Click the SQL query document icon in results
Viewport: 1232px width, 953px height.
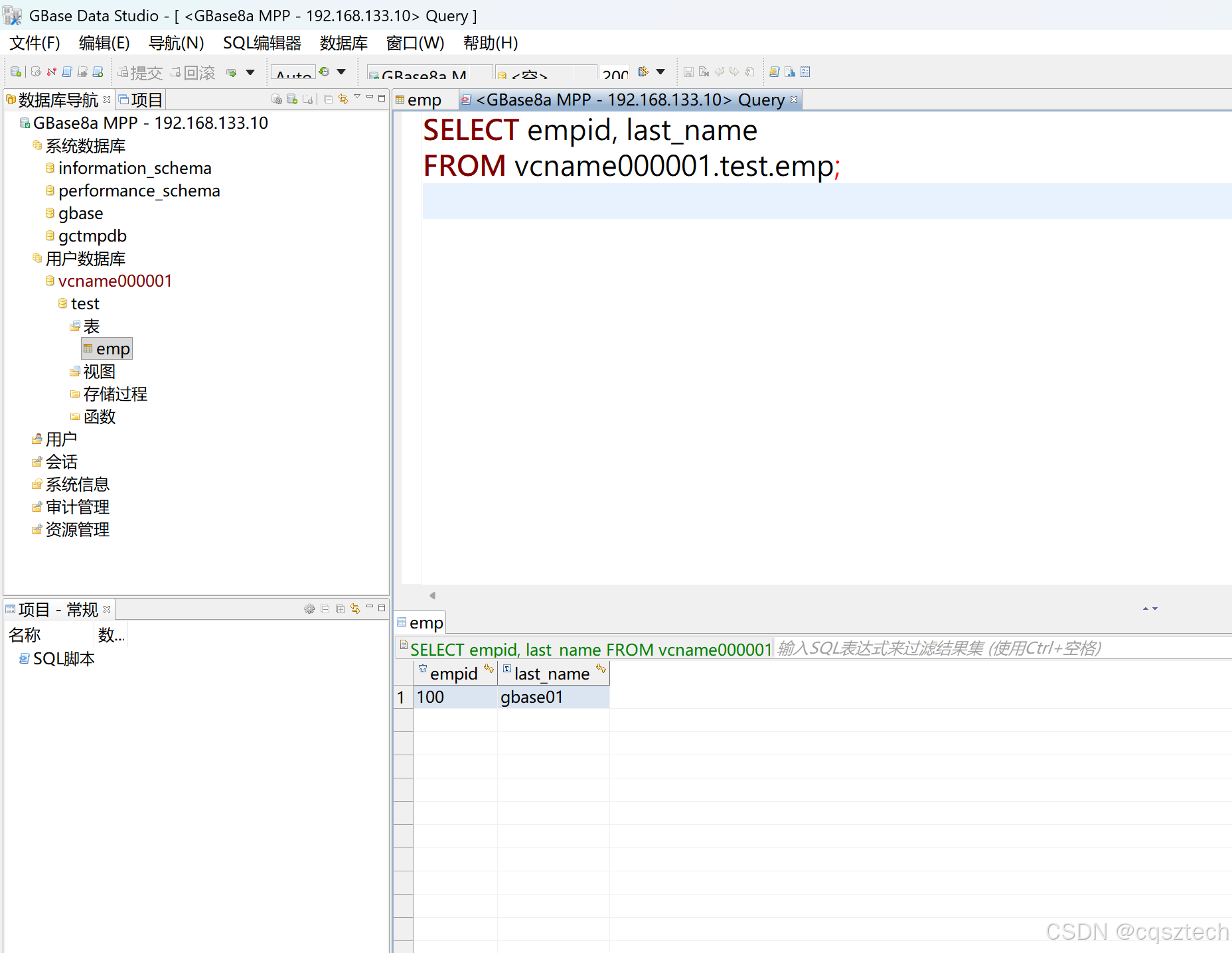coord(403,645)
